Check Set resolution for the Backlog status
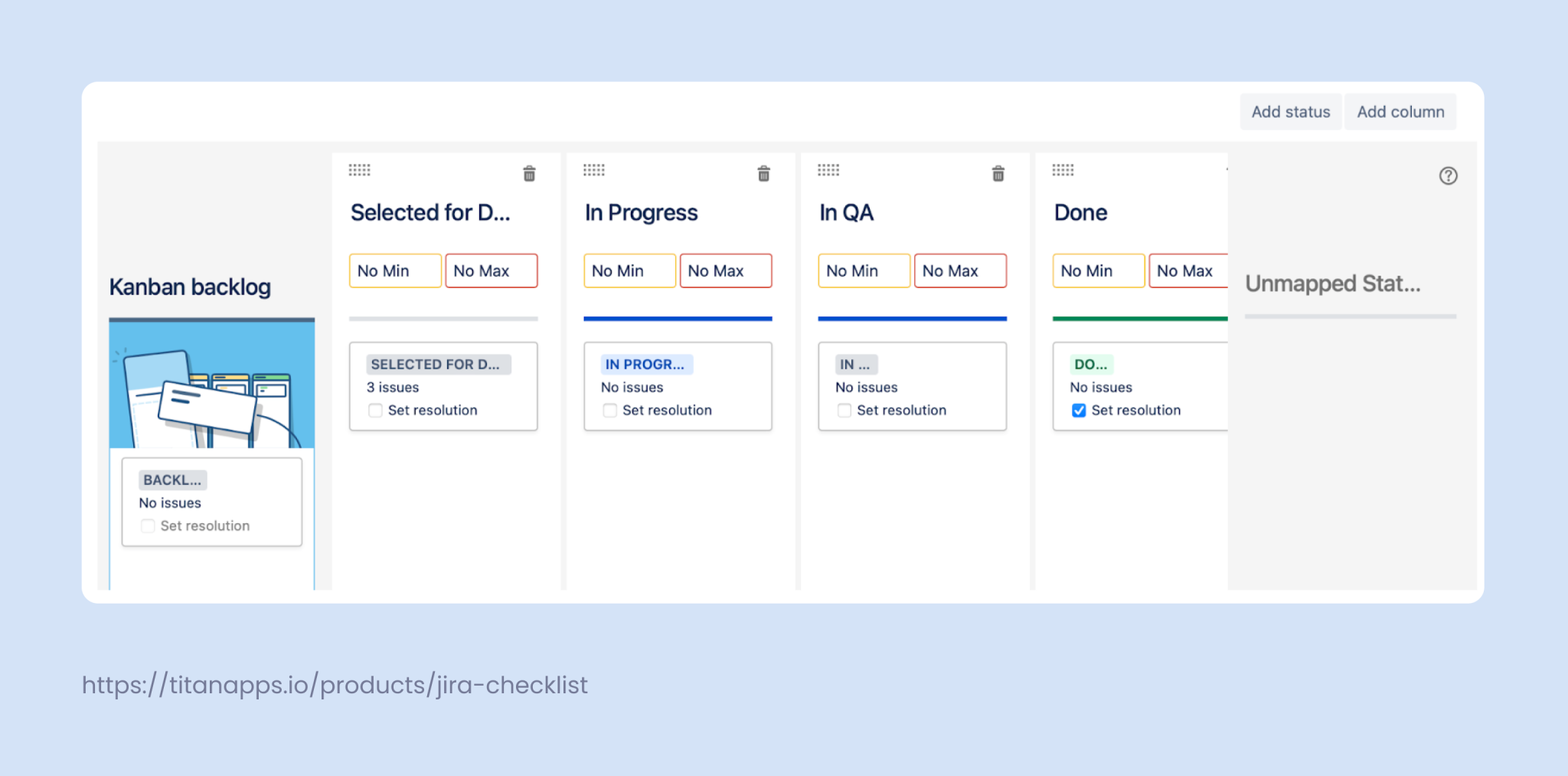This screenshot has height=776, width=1568. click(148, 526)
